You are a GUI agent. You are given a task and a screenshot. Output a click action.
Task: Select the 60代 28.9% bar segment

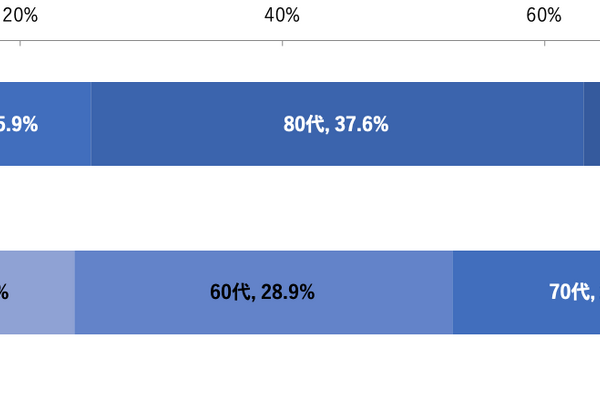tap(264, 292)
